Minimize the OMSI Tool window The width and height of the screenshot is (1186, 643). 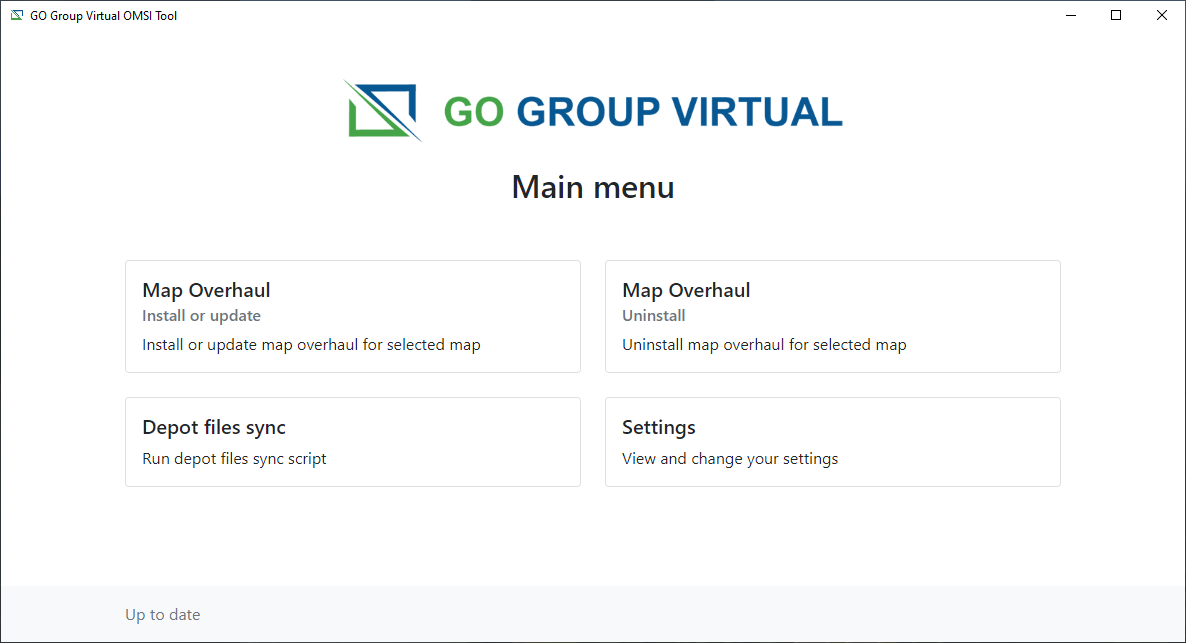[1070, 15]
